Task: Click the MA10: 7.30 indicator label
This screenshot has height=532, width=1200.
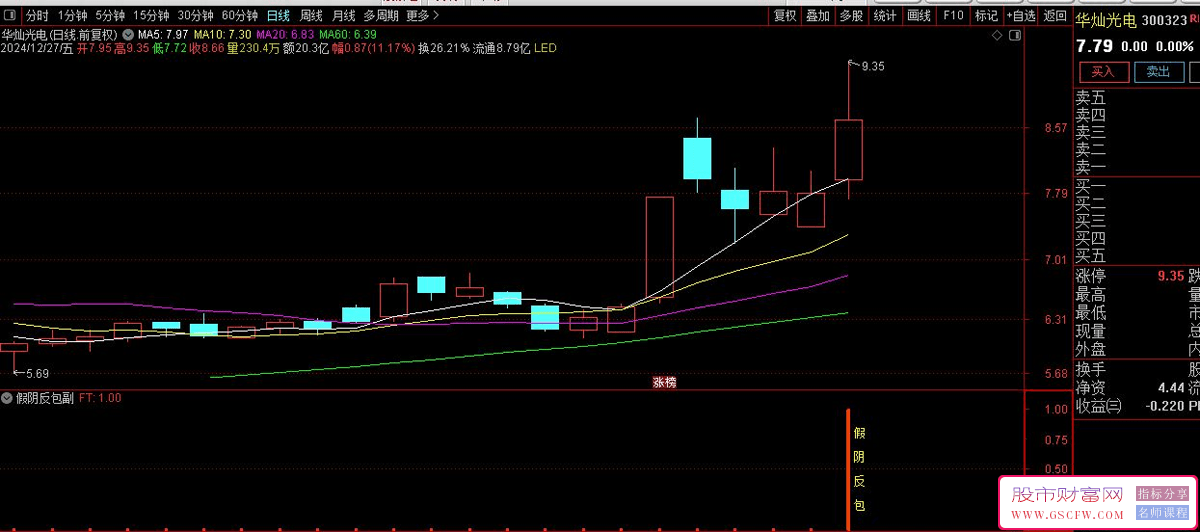Action: 223,34
